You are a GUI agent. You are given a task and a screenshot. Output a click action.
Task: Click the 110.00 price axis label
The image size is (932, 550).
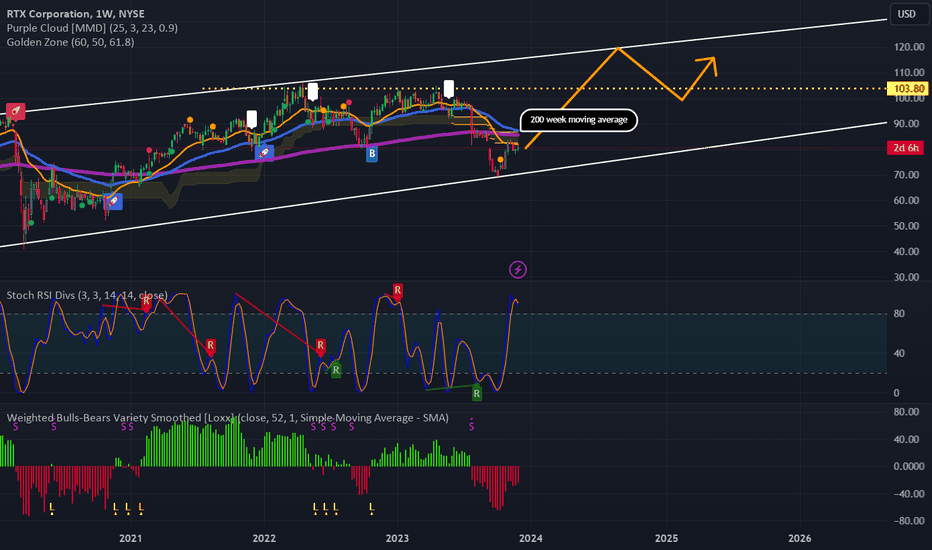pyautogui.click(x=909, y=73)
